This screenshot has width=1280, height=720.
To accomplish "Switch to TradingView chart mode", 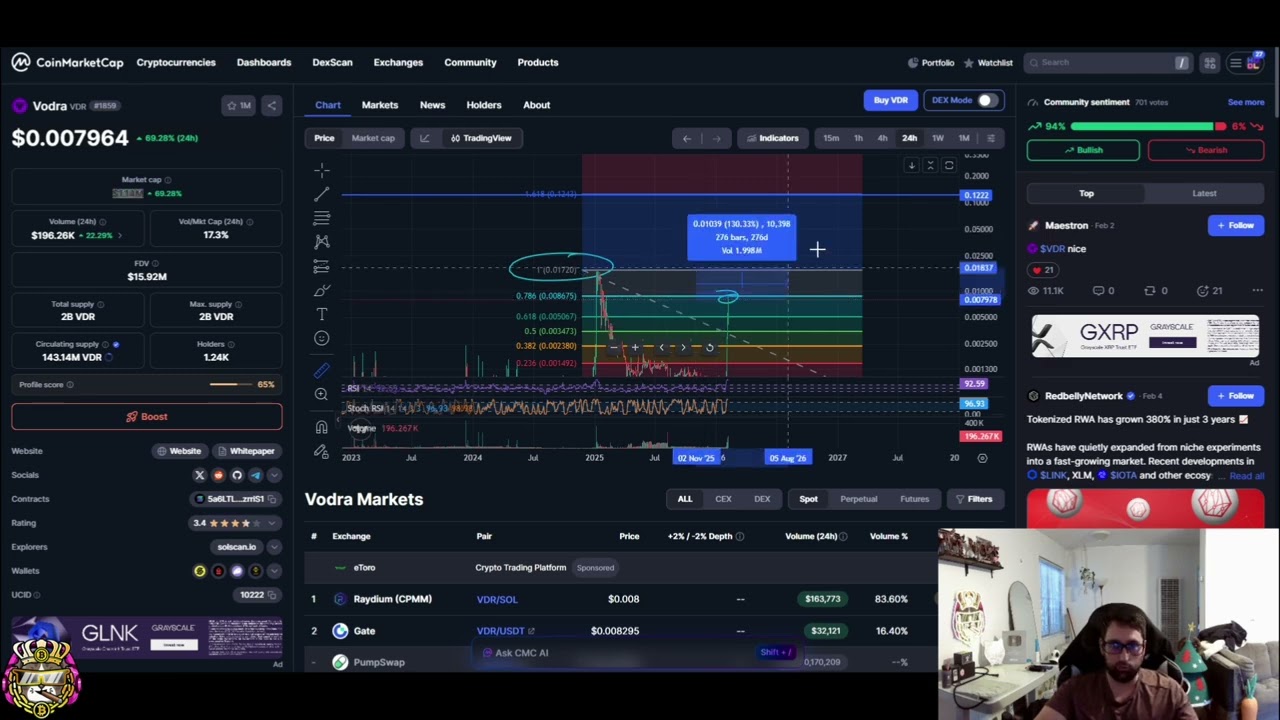I will tap(481, 138).
